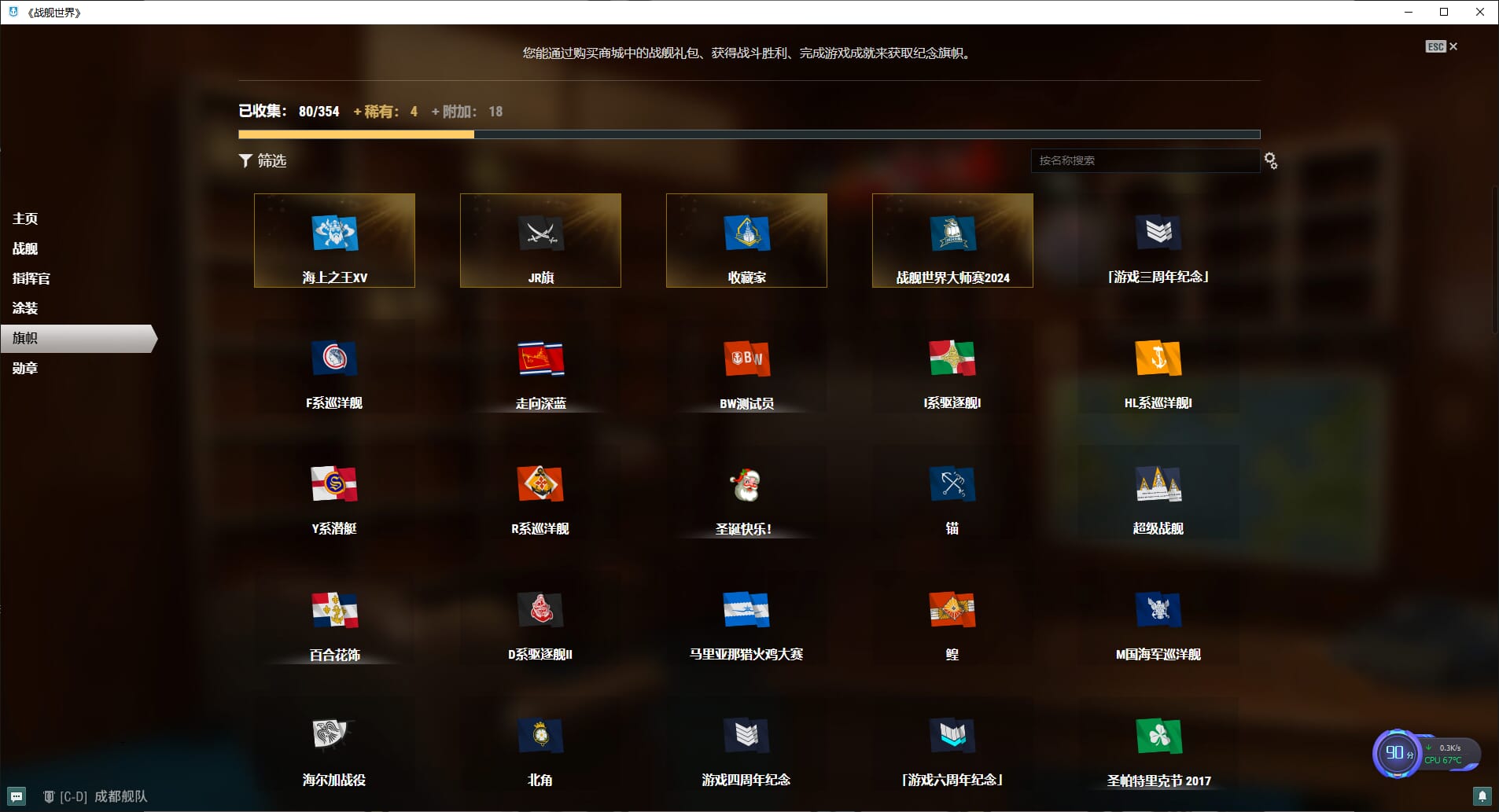The height and width of the screenshot is (812, 1499).
Task: Choose the 锚 anchor flag
Action: coord(952,486)
